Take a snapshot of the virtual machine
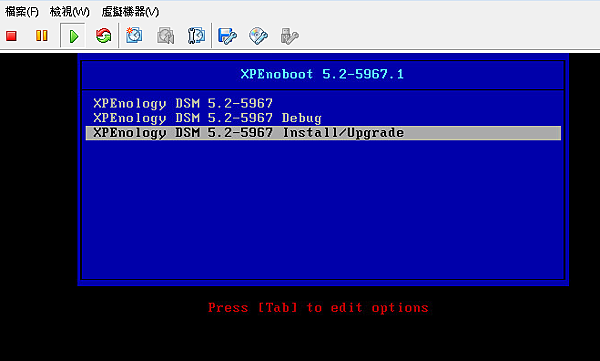 (x=134, y=35)
